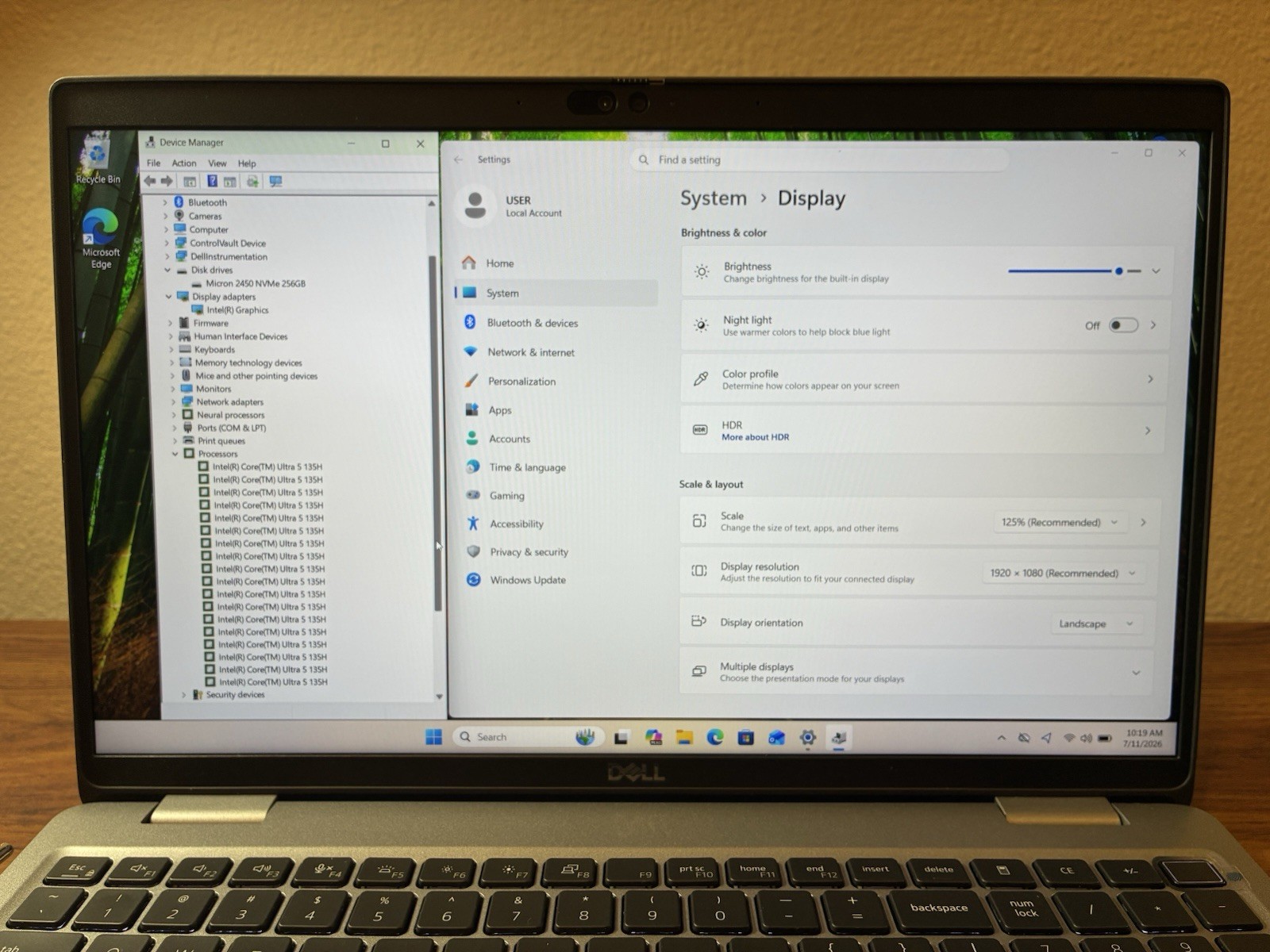Click the blue Help icon in Device Manager toolbar
The height and width of the screenshot is (952, 1270).
point(212,182)
